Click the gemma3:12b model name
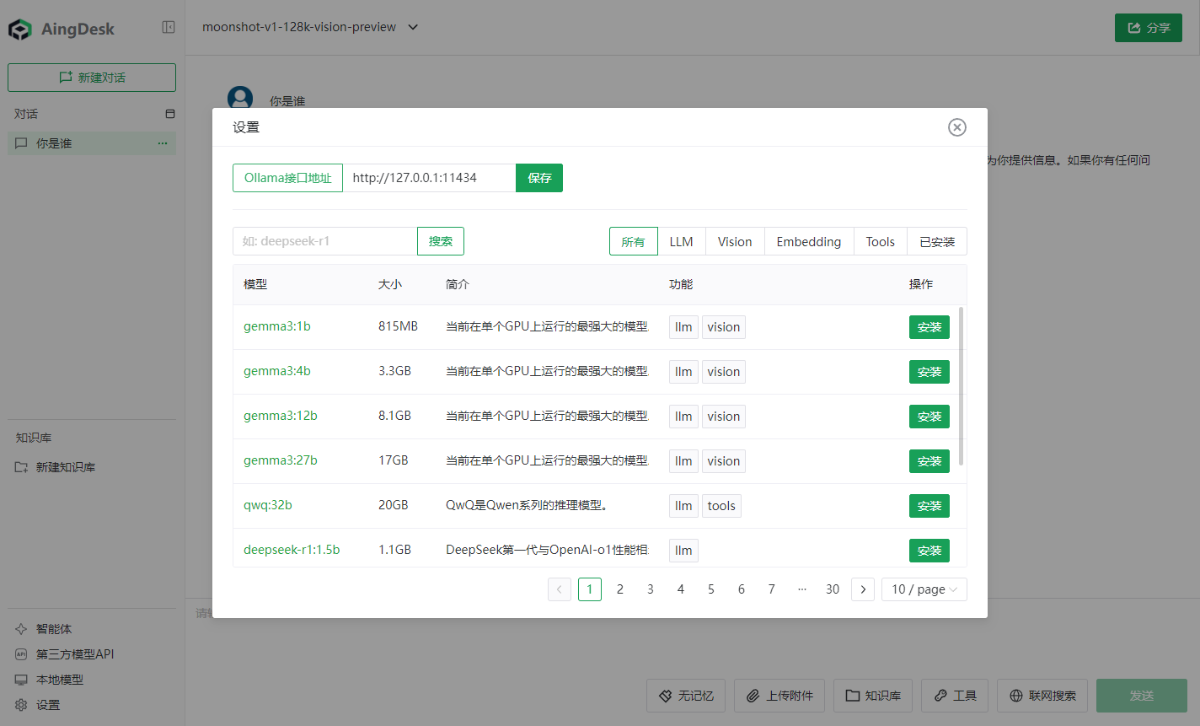 (x=280, y=416)
